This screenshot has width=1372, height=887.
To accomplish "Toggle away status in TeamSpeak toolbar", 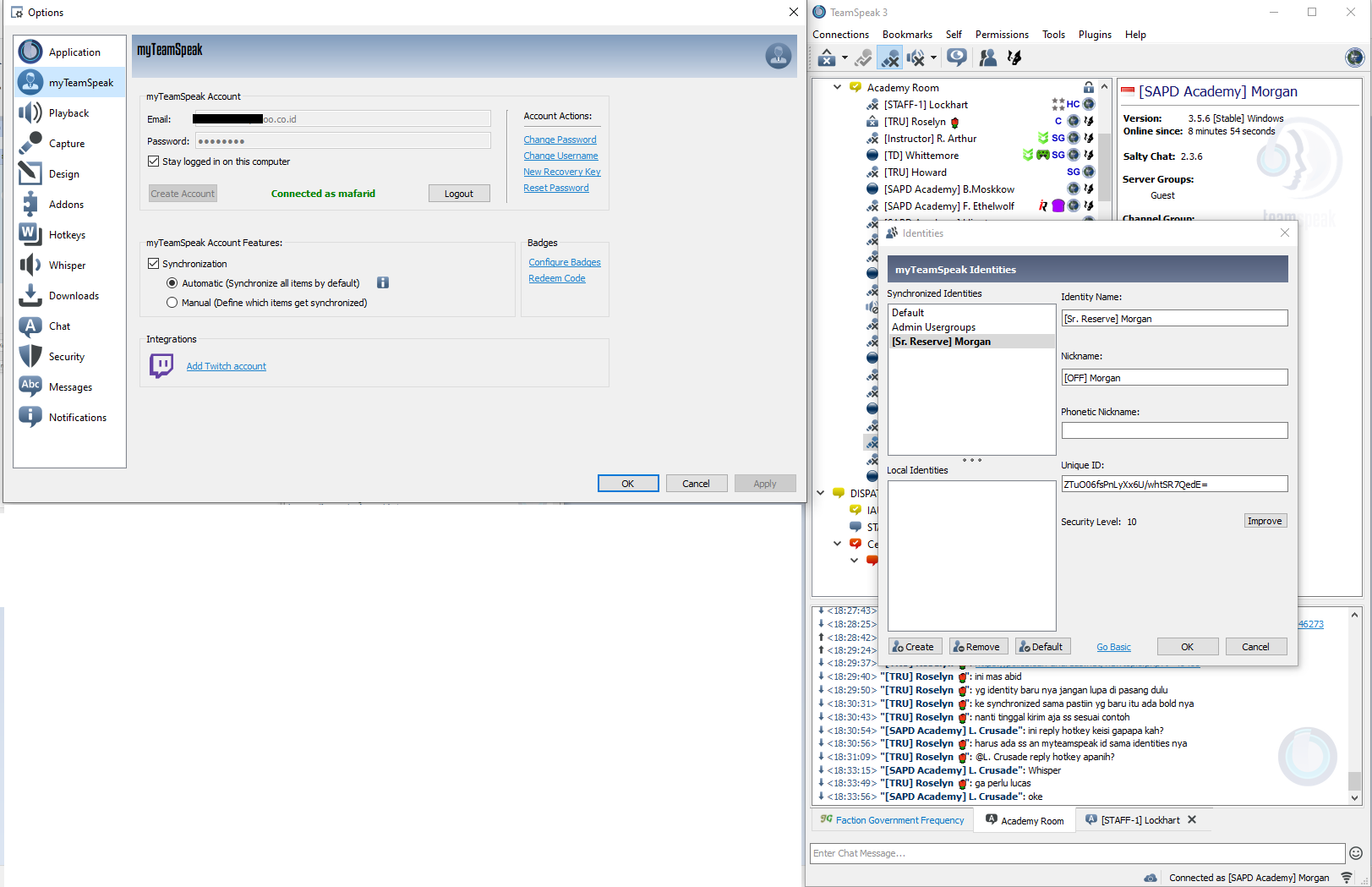I will pos(826,57).
